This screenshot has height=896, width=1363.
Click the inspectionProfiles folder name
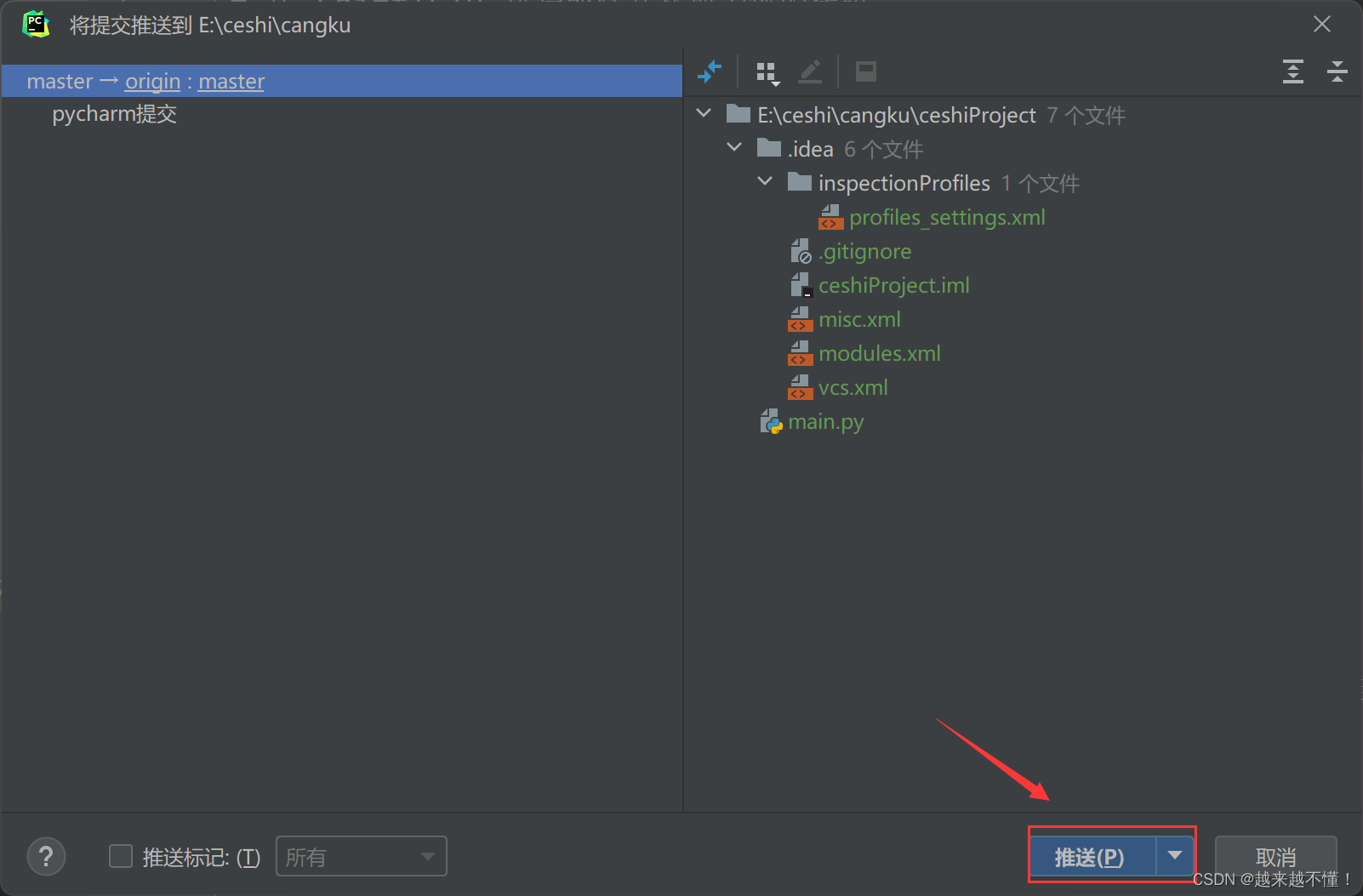pos(904,184)
